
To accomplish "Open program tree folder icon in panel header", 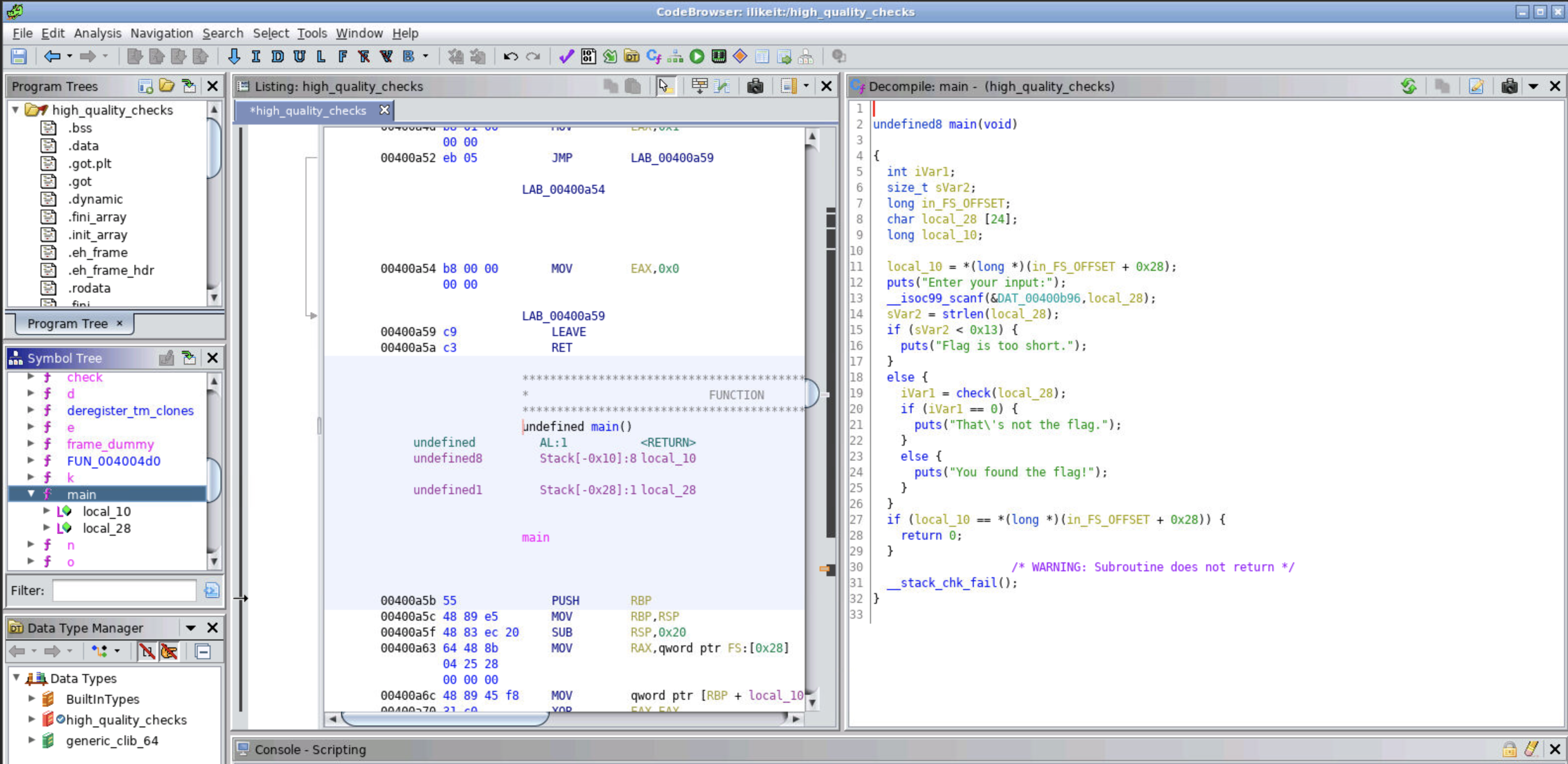I will (167, 86).
